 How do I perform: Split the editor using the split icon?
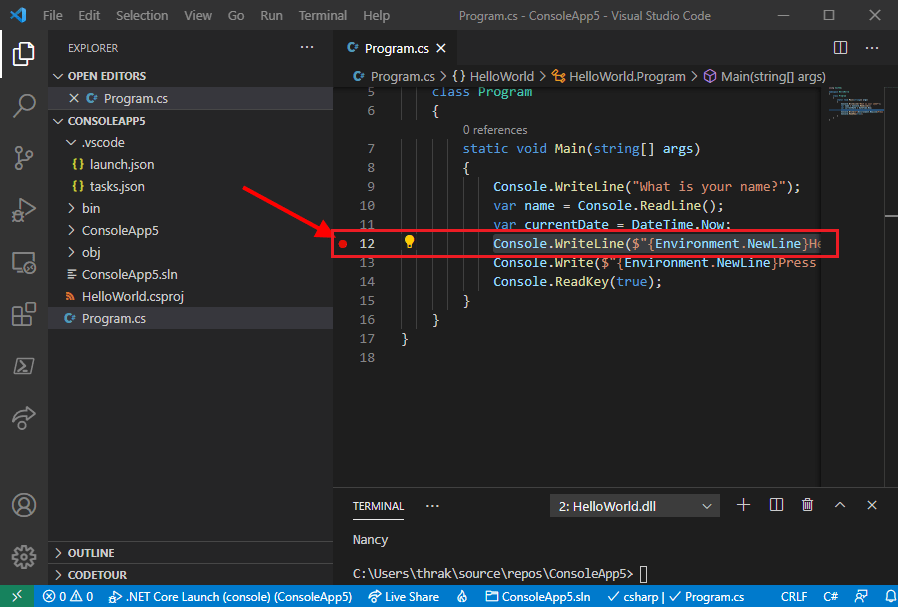pos(839,47)
